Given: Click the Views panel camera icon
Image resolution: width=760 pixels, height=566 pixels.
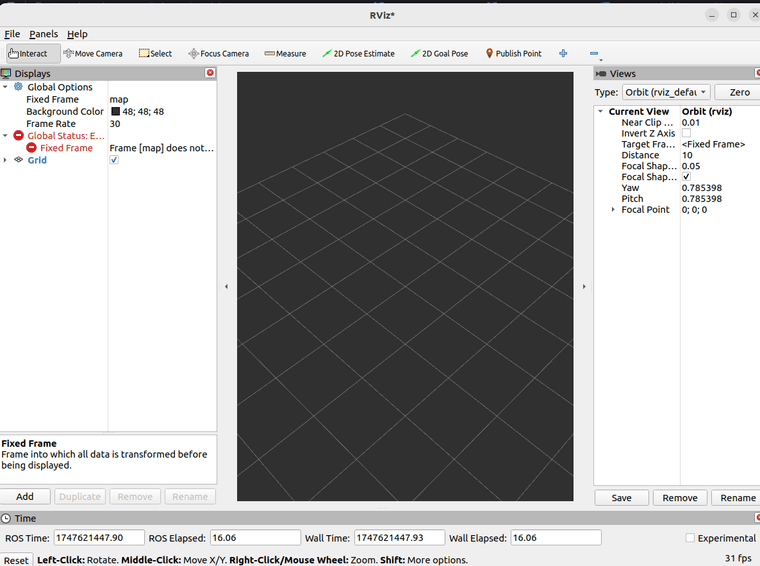Looking at the screenshot, I should click(x=601, y=74).
